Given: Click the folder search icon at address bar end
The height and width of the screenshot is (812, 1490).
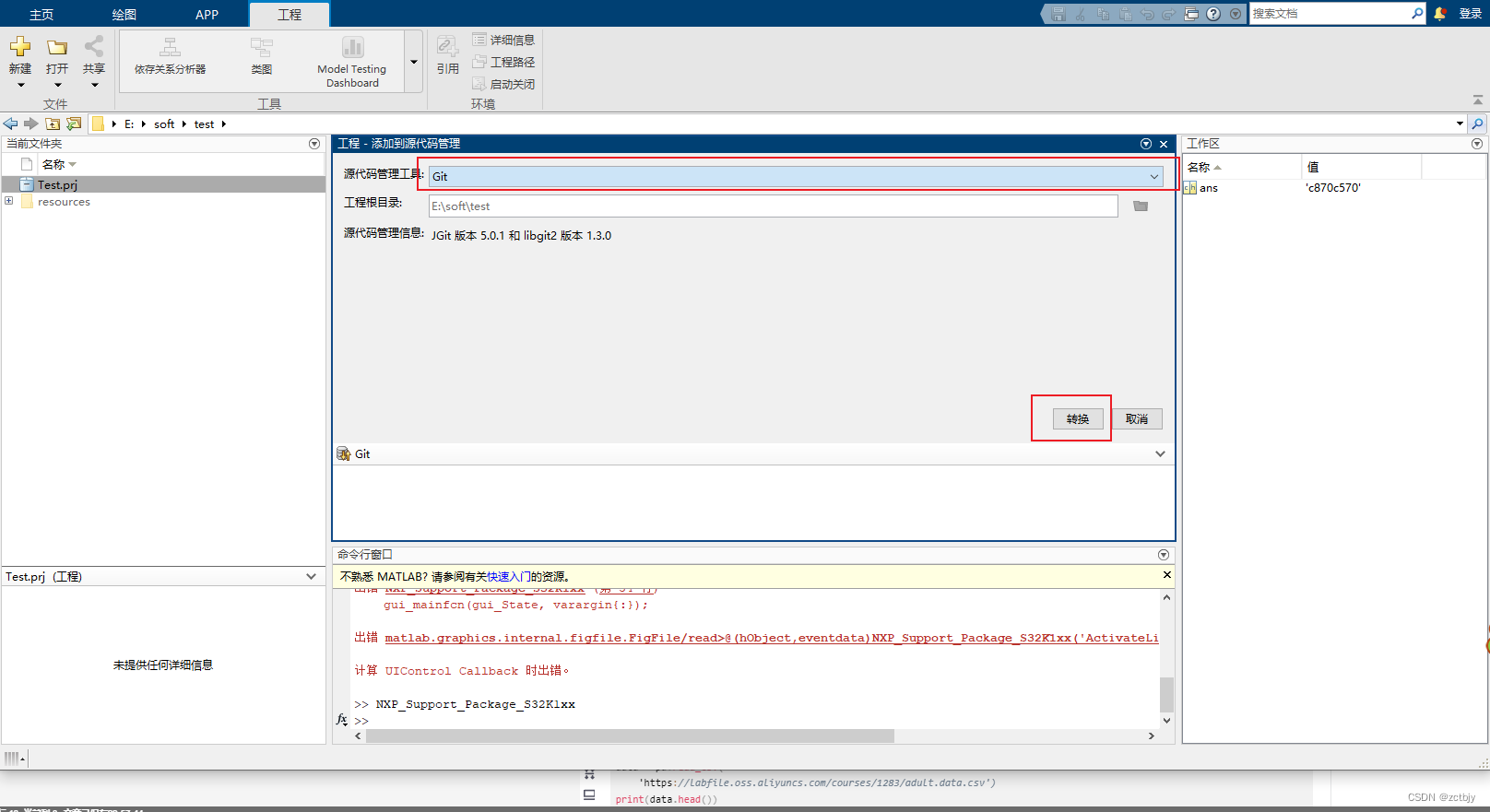Looking at the screenshot, I should (1478, 124).
